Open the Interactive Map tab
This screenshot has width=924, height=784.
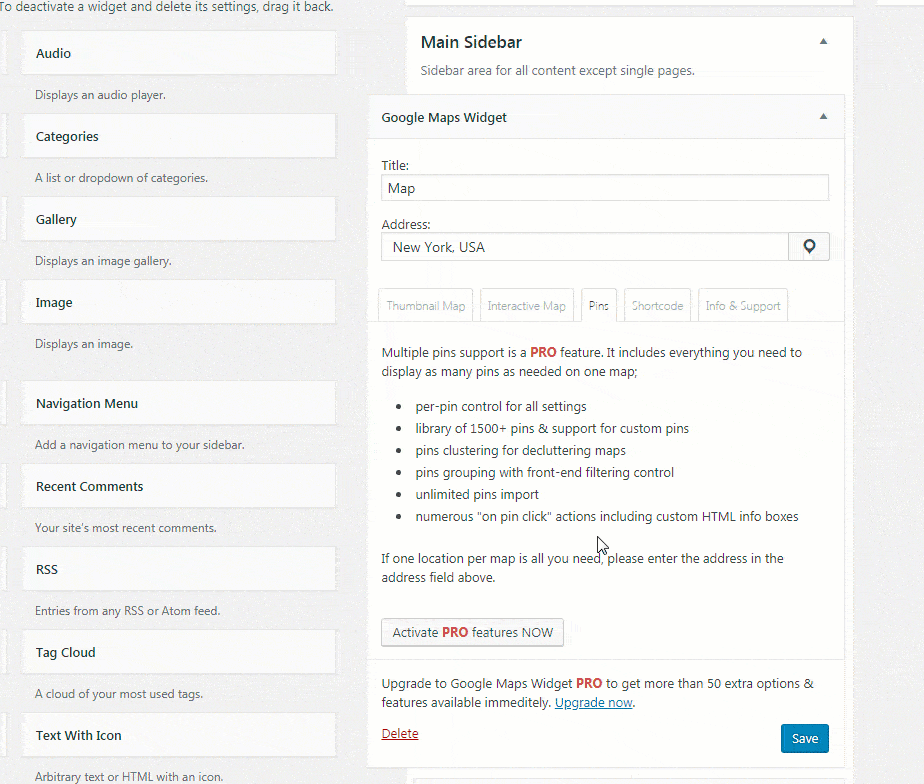click(526, 305)
